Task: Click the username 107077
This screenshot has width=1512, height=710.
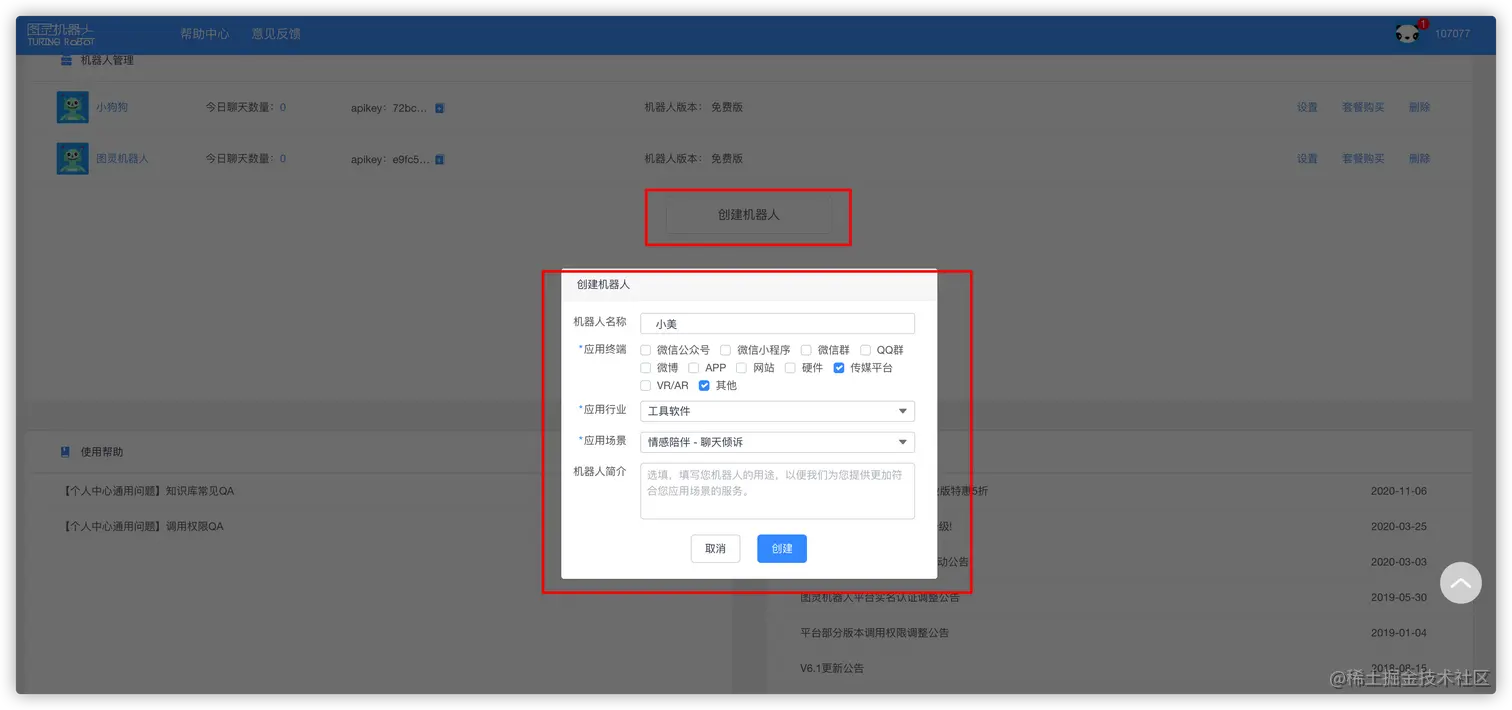Action: [1452, 34]
